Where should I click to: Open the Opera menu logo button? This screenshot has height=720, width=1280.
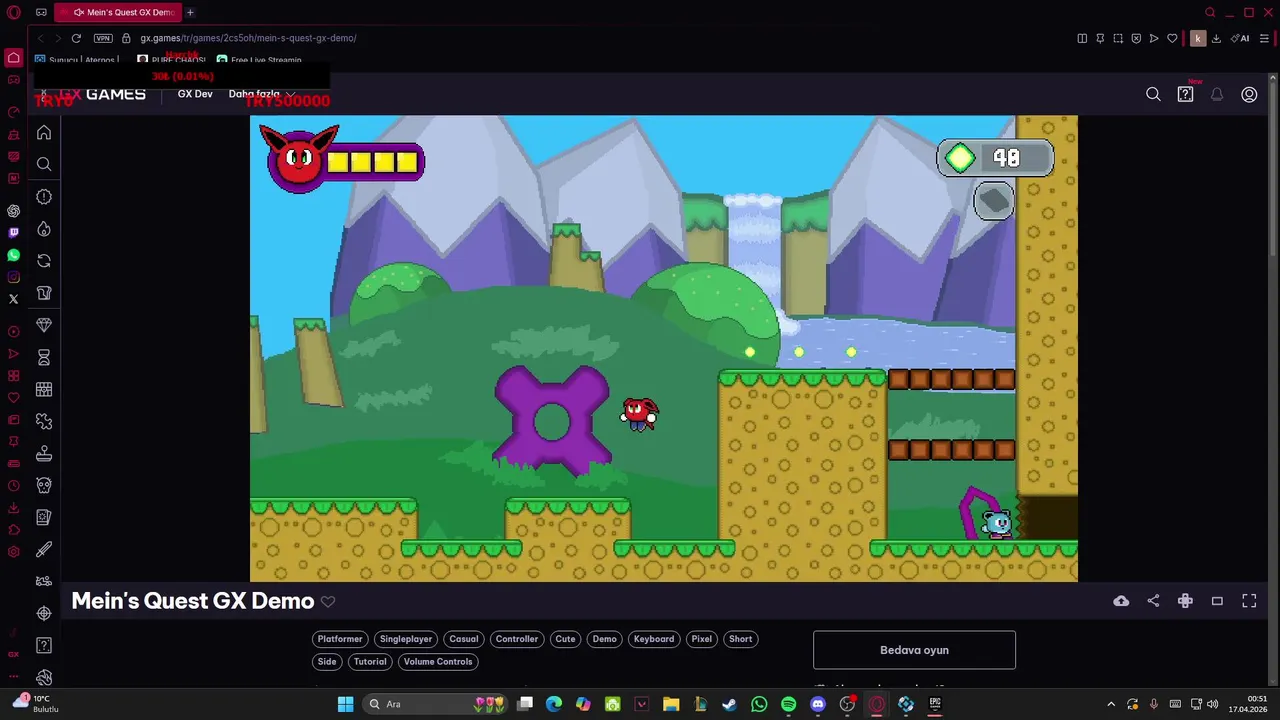click(14, 12)
